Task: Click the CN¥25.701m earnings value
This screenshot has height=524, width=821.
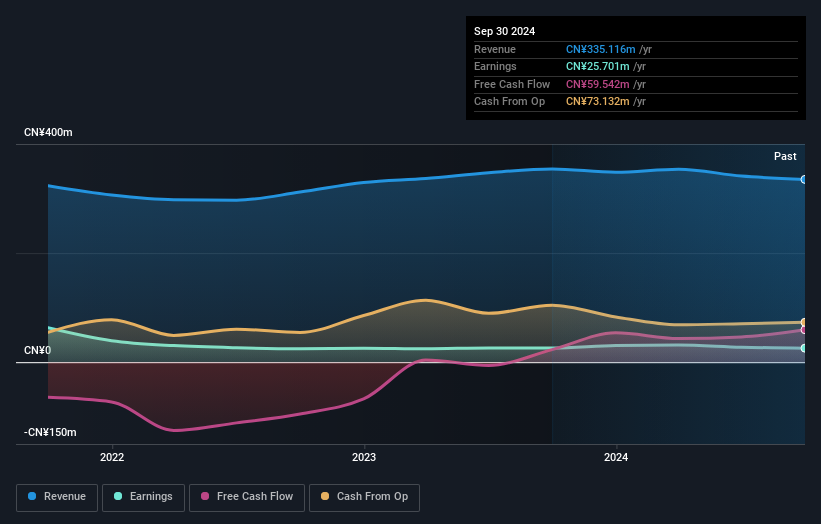Action: [x=597, y=66]
